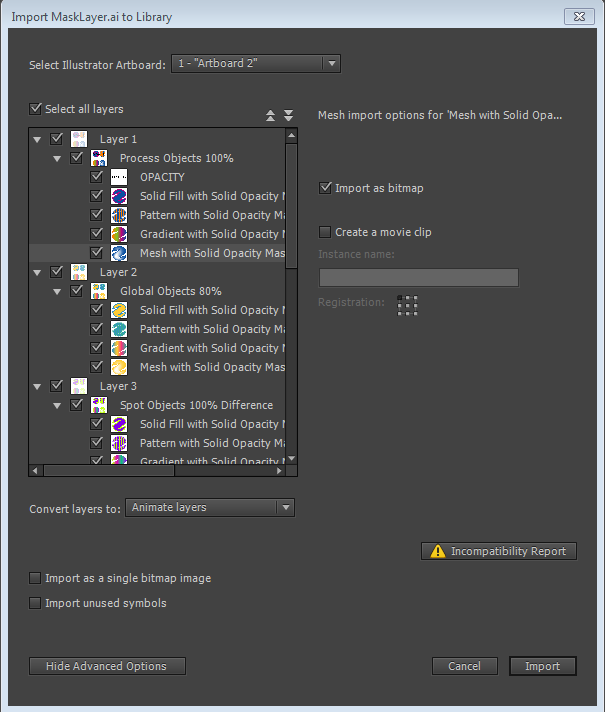Open the Select Illustrator Artboard dropdown
The height and width of the screenshot is (712, 605).
[256, 64]
